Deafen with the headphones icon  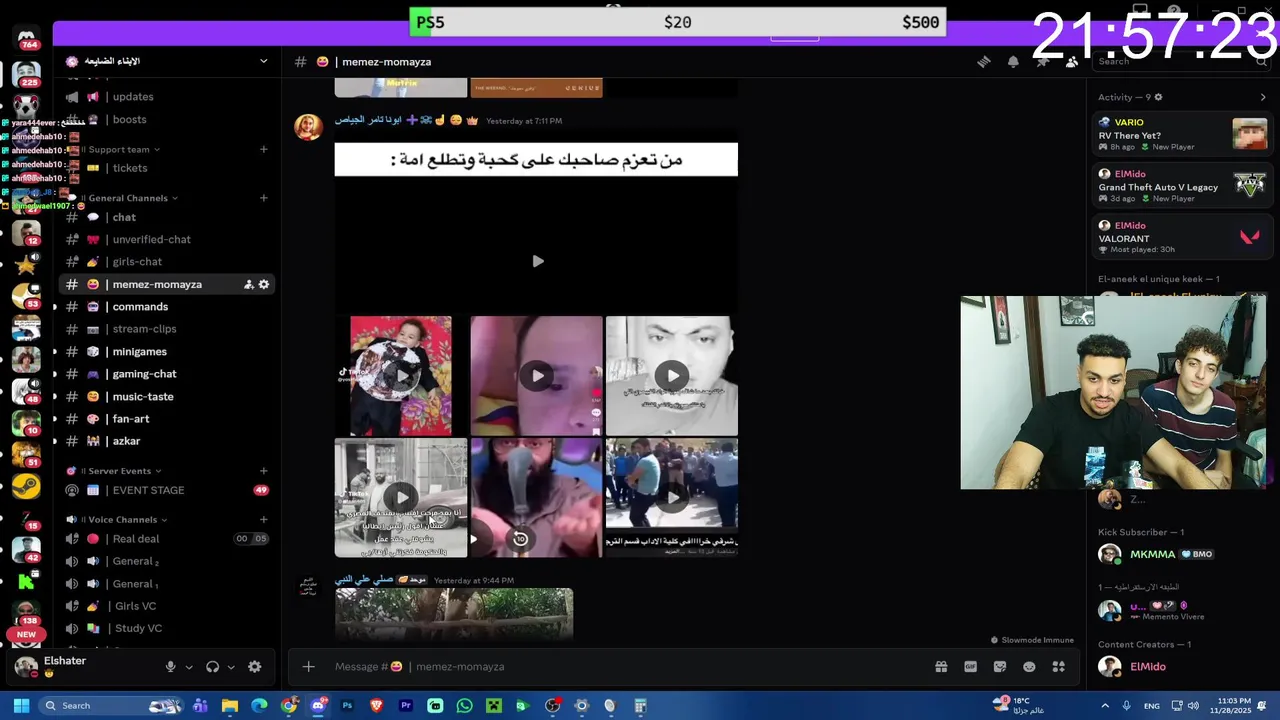coord(213,667)
